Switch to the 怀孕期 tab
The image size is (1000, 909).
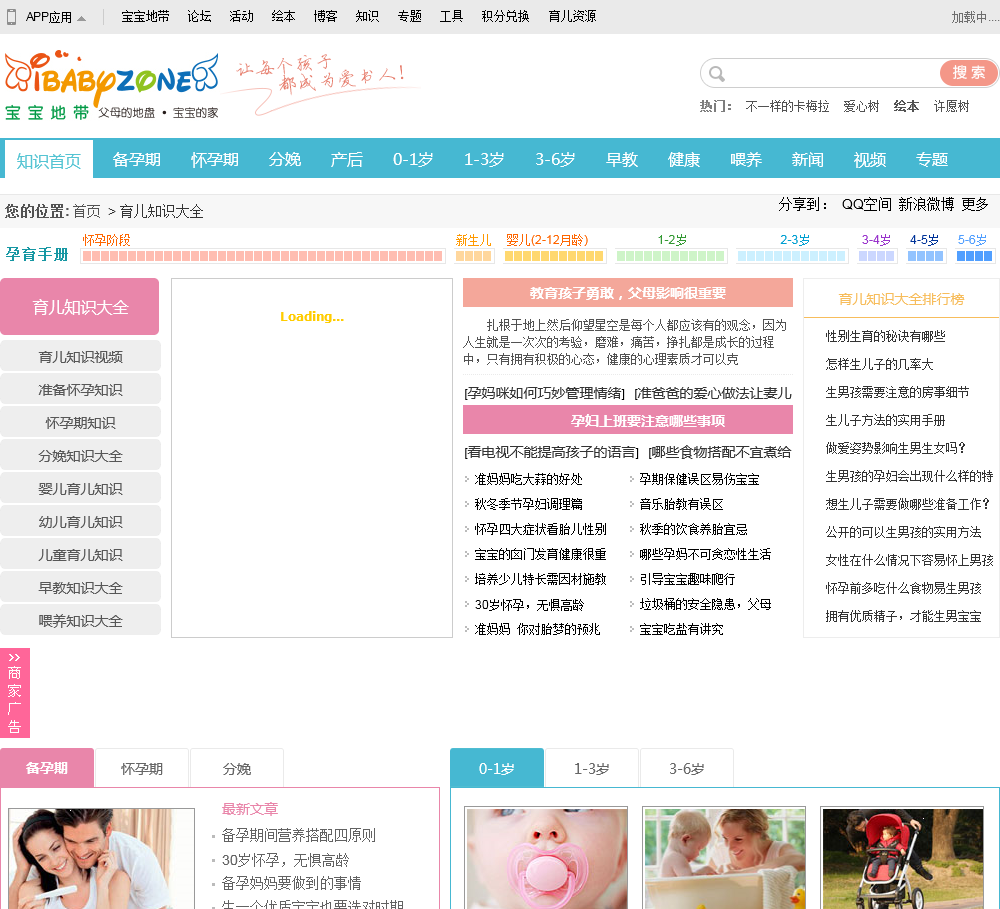142,768
